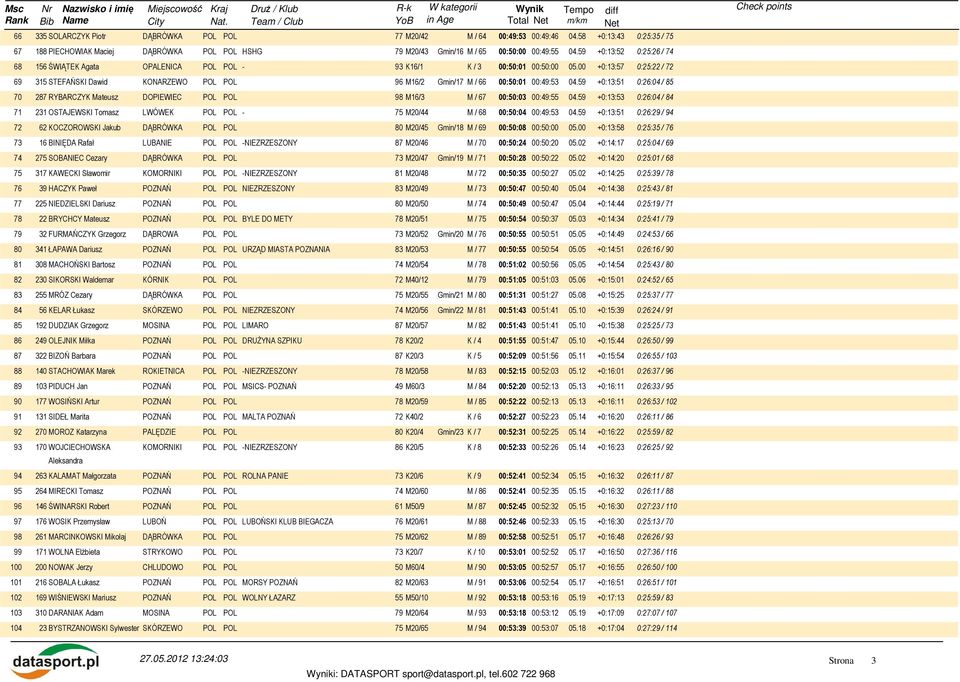Select the name NOWAK Jerzy
This screenshot has height=682, width=960.
coord(70,568)
